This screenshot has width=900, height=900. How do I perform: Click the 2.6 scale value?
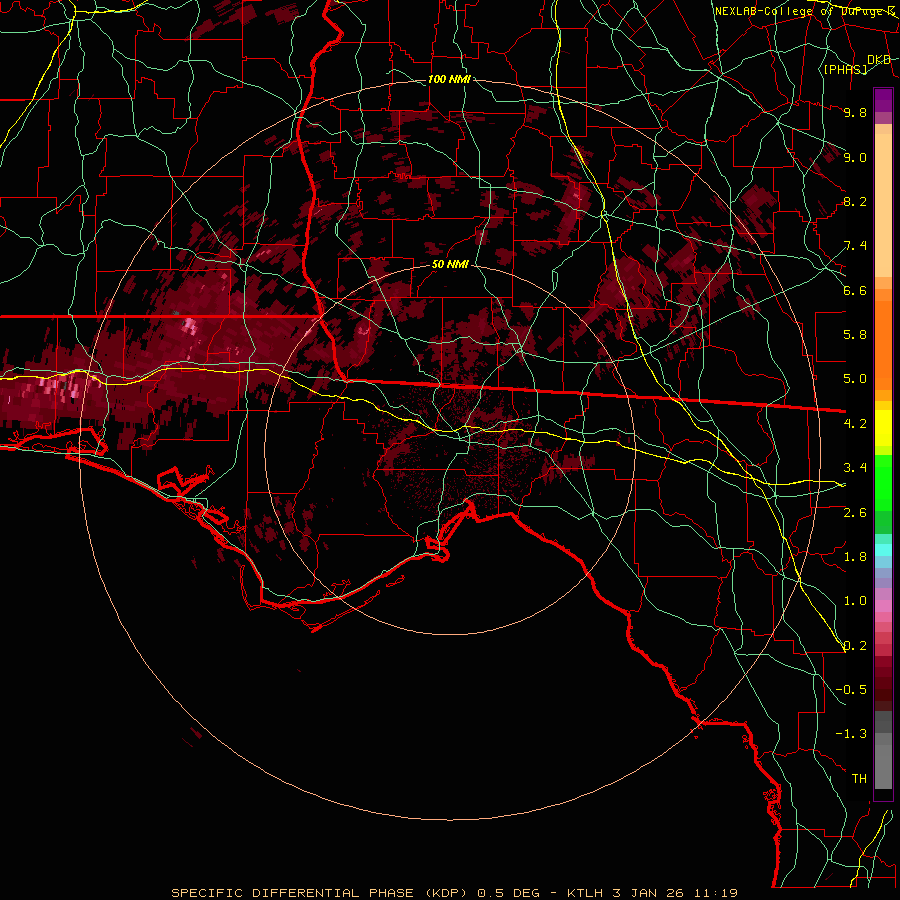[855, 512]
